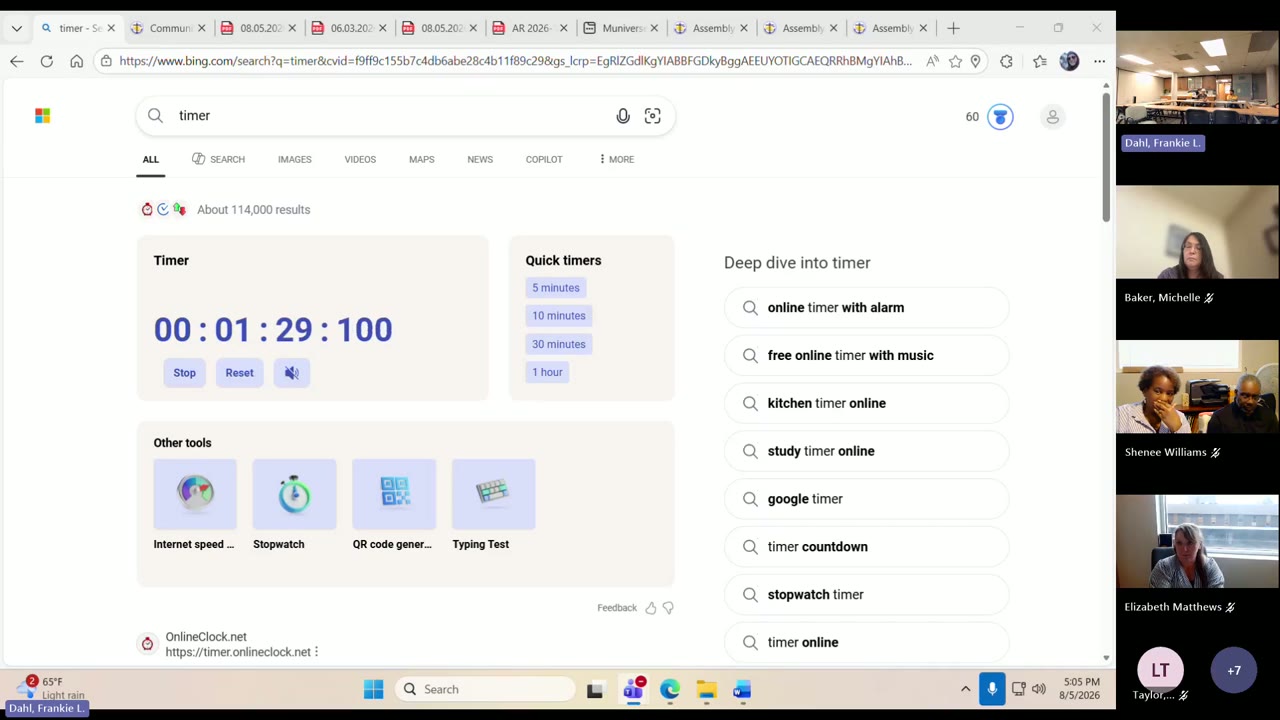Go to browser home page icon
This screenshot has width=1280, height=720.
pyautogui.click(x=77, y=61)
